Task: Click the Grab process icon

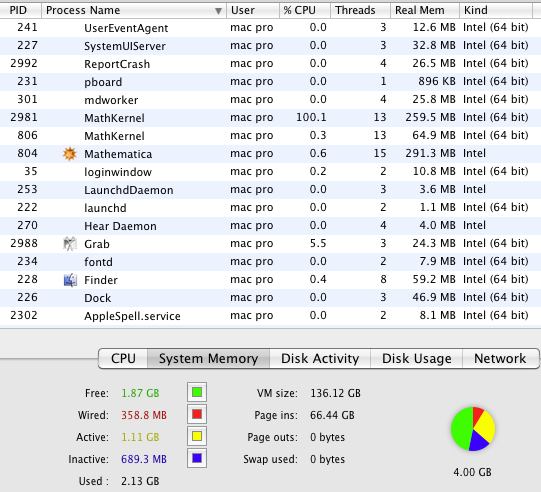Action: pos(70,244)
